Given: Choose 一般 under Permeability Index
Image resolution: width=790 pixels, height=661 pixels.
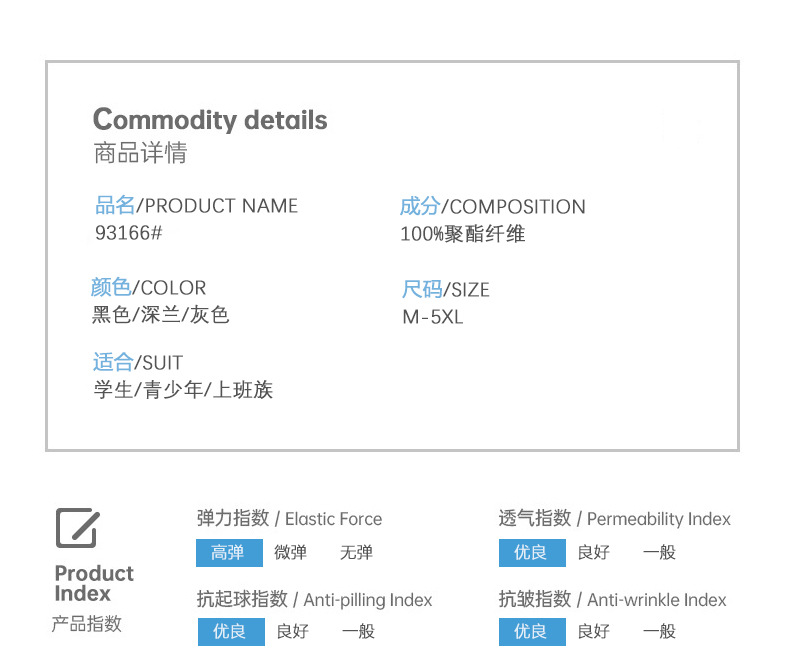Looking at the screenshot, I should (659, 552).
